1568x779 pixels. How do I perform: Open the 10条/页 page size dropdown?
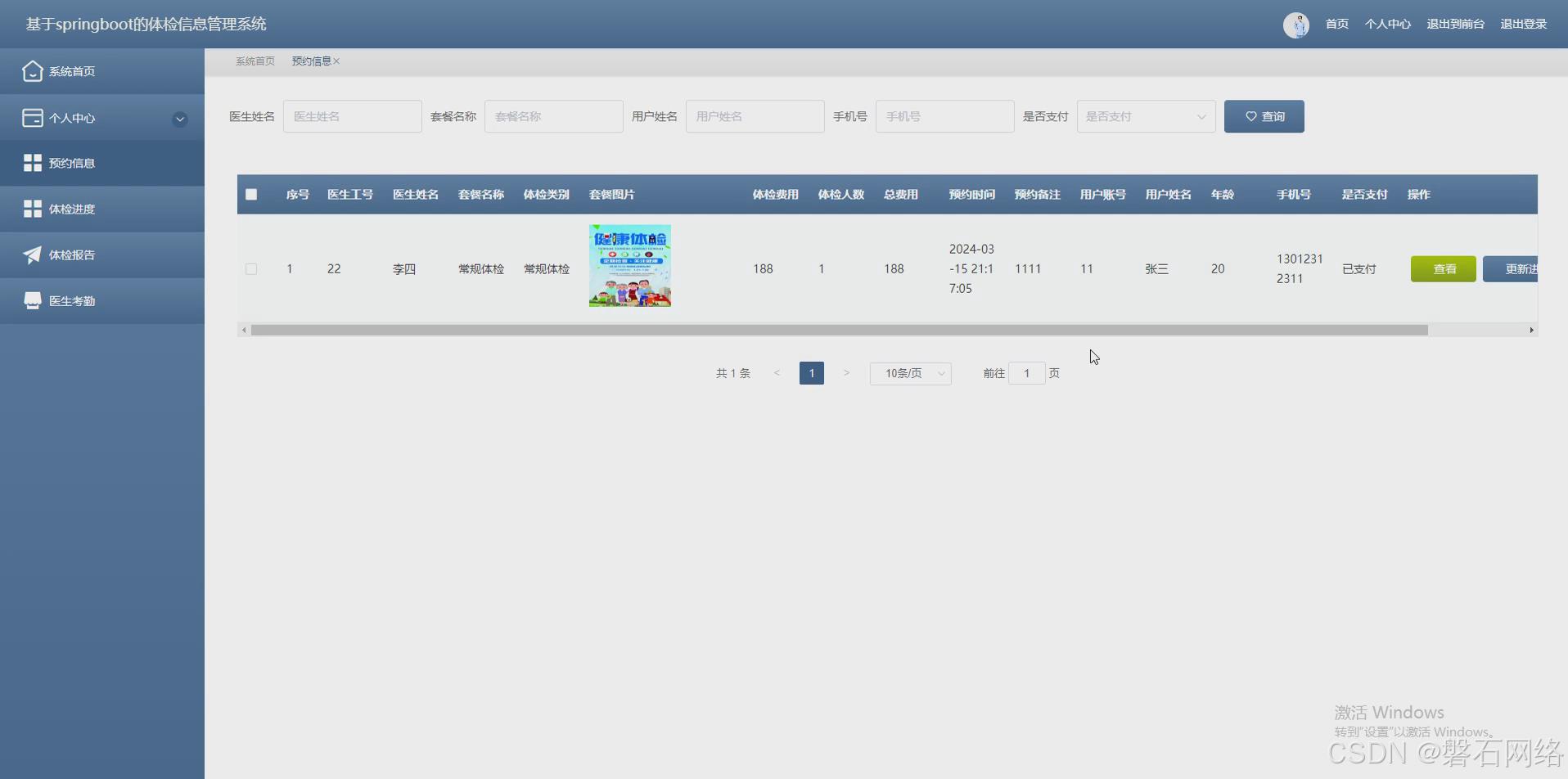[909, 373]
